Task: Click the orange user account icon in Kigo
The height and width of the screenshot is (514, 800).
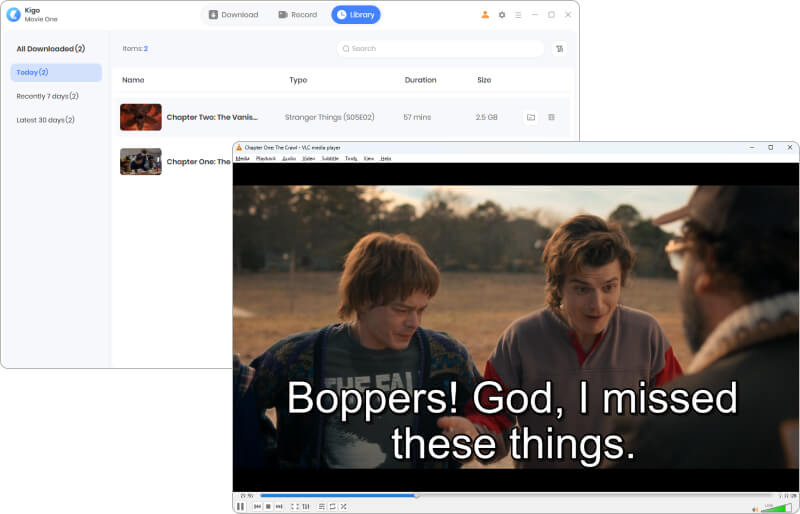Action: pos(485,15)
